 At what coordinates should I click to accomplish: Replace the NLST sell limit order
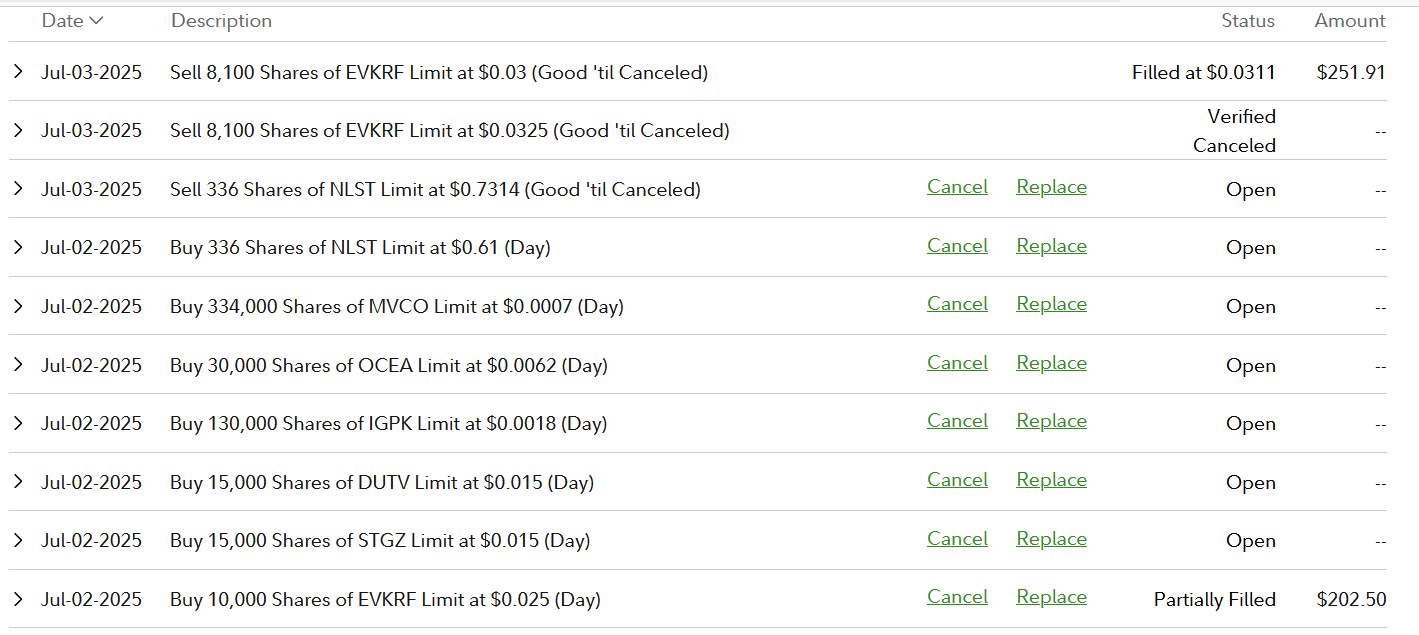[x=1051, y=187]
